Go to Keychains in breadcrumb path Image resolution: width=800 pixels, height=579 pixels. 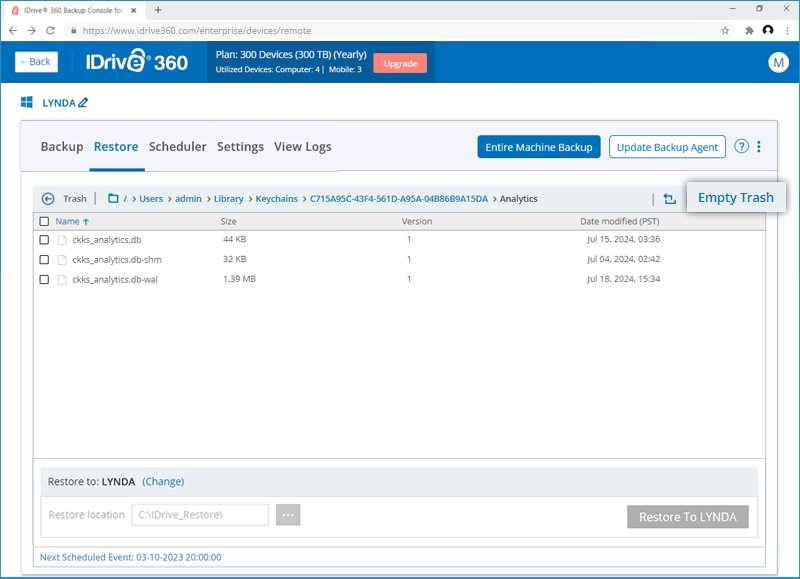277,199
